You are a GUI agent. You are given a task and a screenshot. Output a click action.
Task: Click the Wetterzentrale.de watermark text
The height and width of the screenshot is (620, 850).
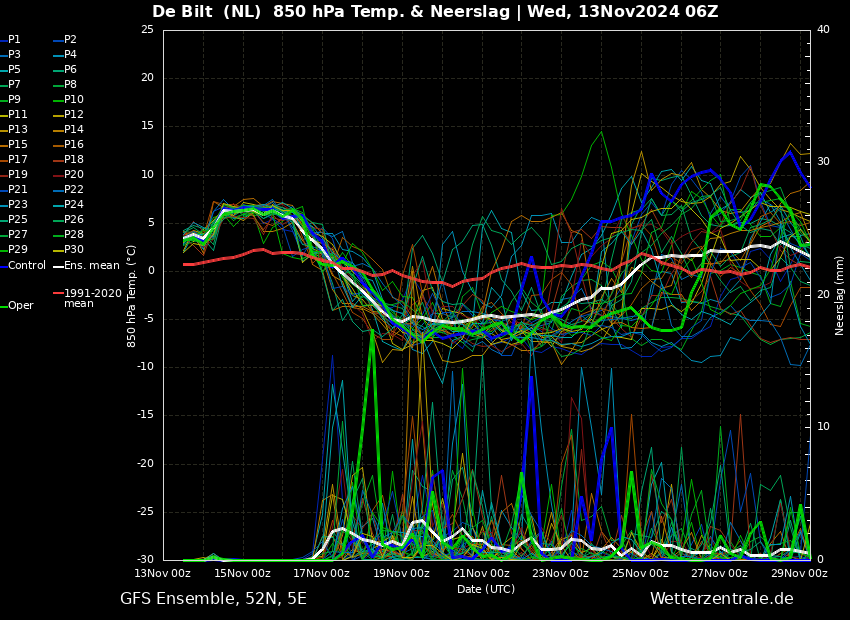721,599
